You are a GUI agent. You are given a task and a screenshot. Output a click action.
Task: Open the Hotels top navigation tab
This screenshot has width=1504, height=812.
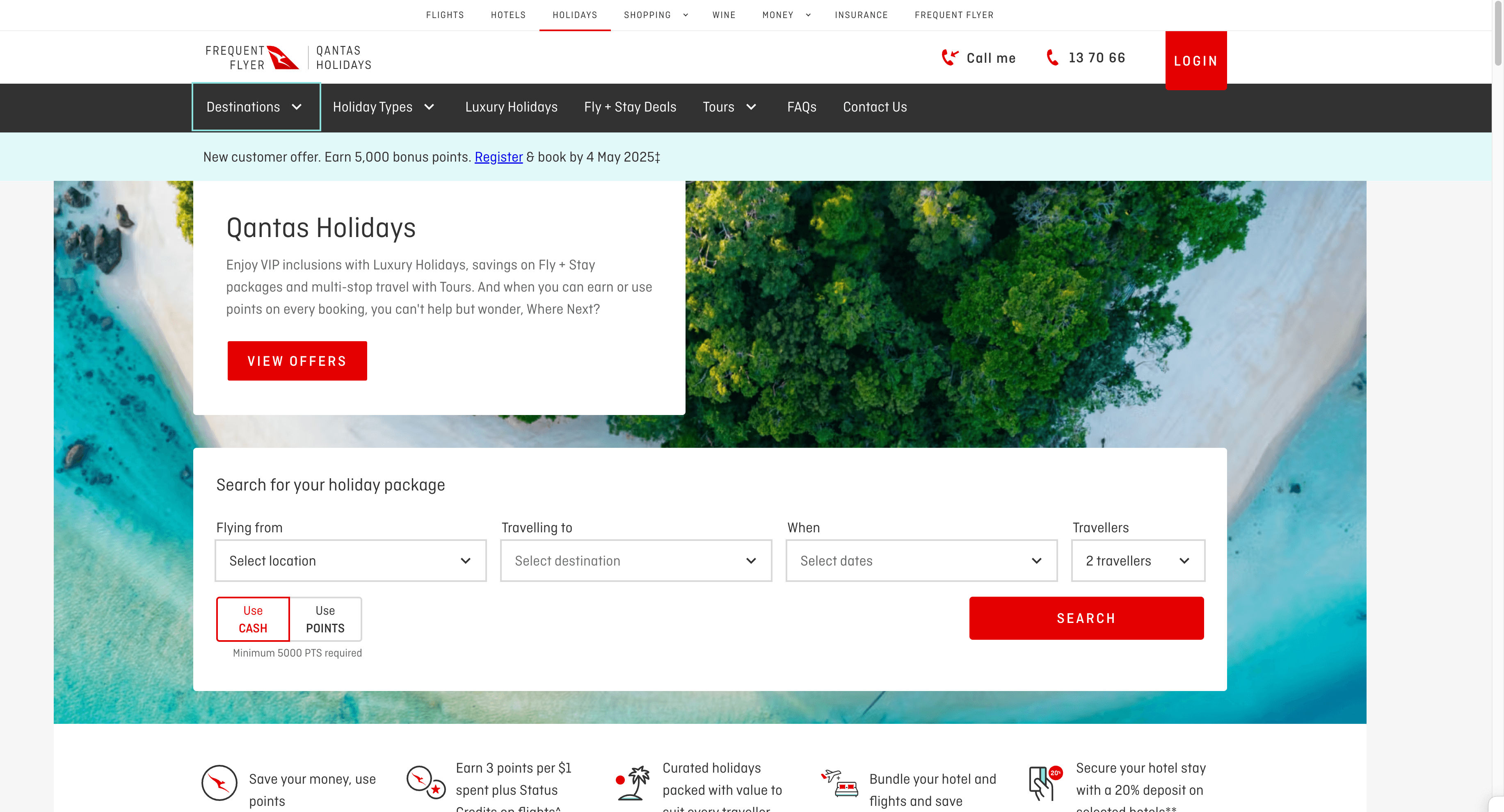click(508, 15)
